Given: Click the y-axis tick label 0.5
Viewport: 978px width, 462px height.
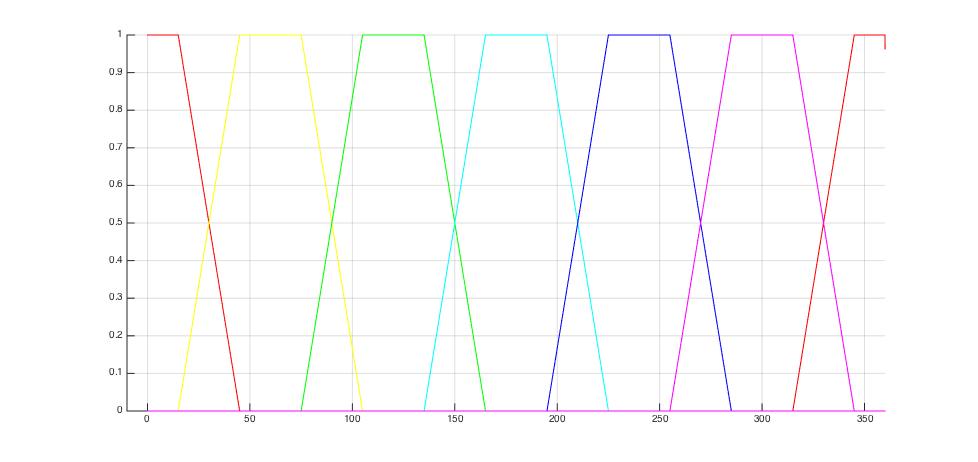Looking at the screenshot, I should tap(115, 223).
